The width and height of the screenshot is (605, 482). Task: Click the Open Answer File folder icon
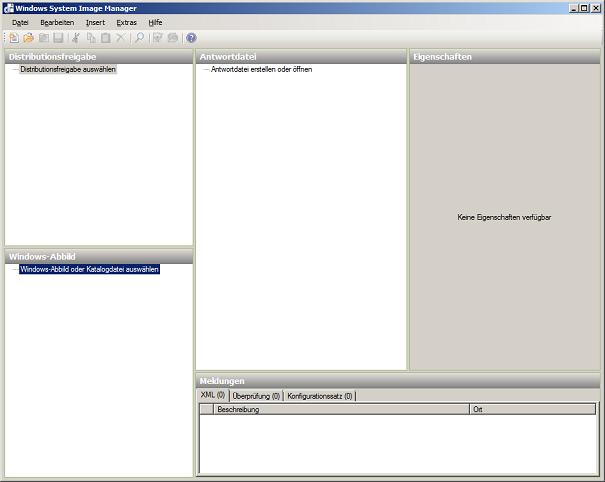tap(29, 38)
